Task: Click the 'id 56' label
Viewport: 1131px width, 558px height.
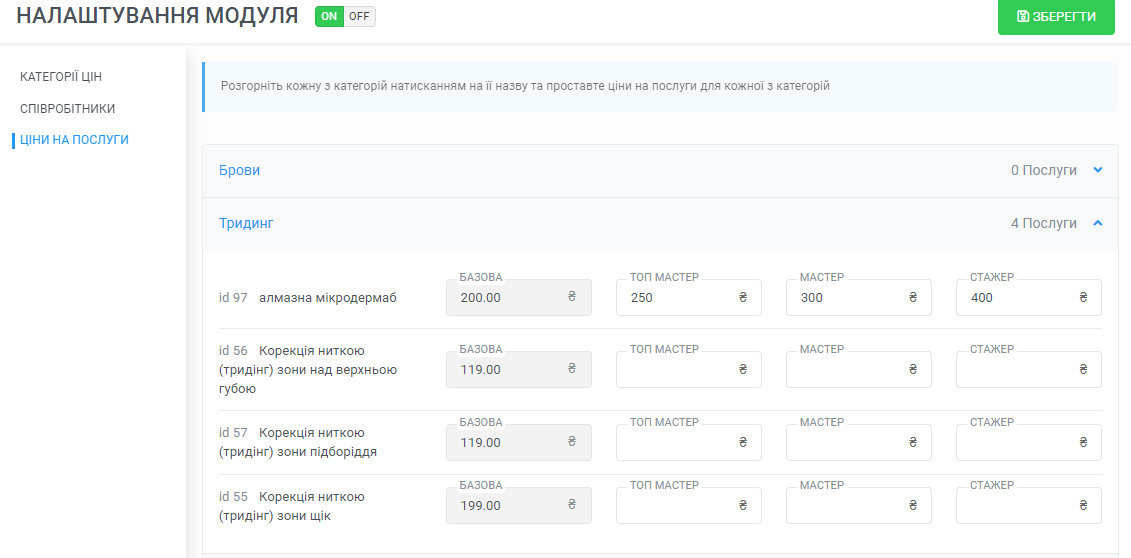Action: click(x=234, y=351)
